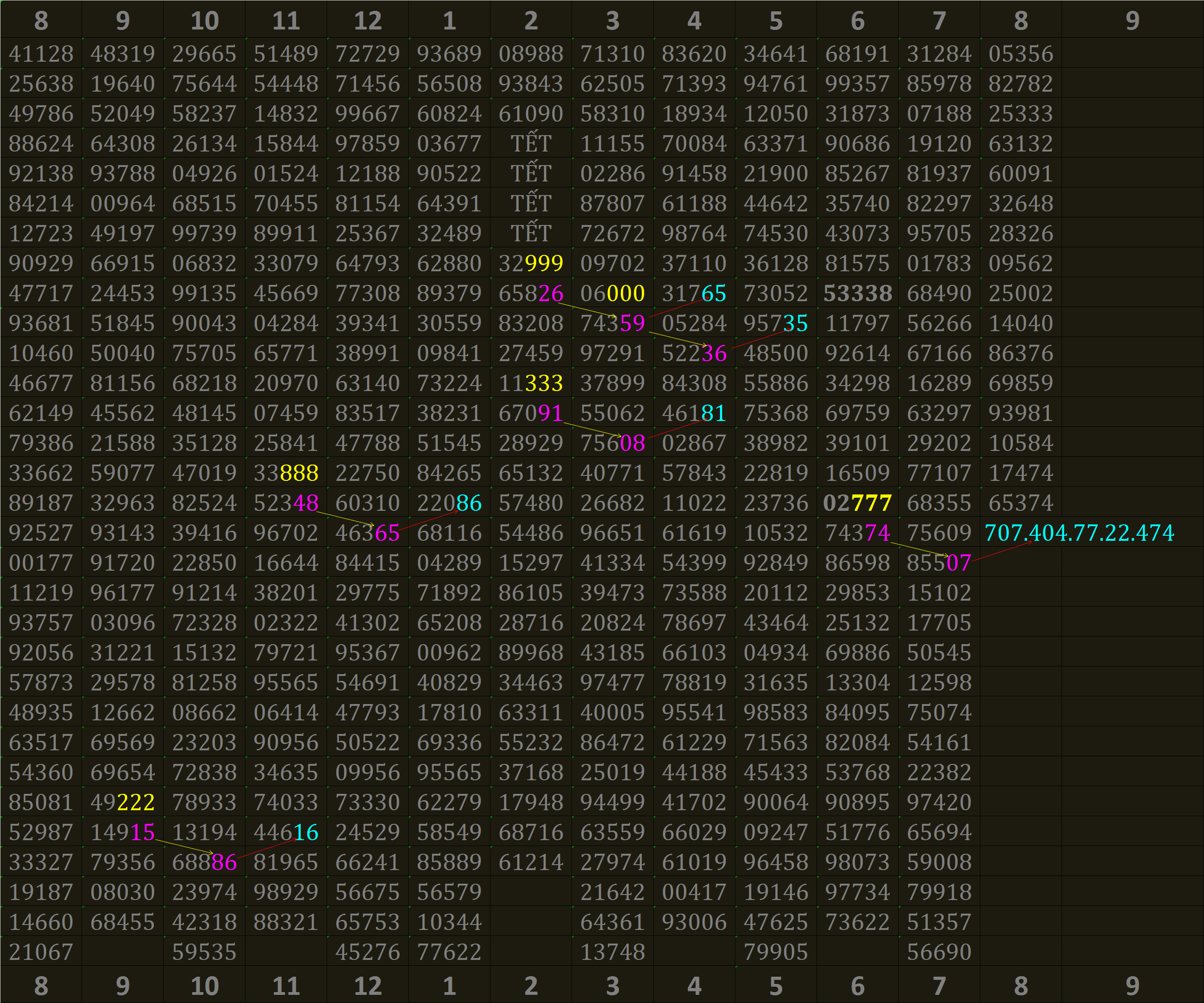Select cell 68886 in column 10
The width and height of the screenshot is (1204, 1003).
[205, 862]
